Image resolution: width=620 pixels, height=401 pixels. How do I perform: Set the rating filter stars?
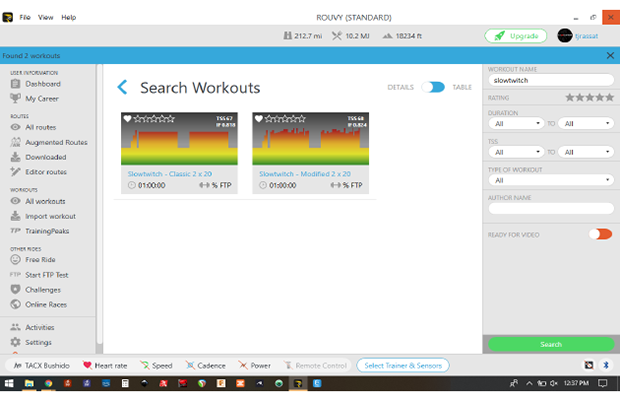coord(589,98)
